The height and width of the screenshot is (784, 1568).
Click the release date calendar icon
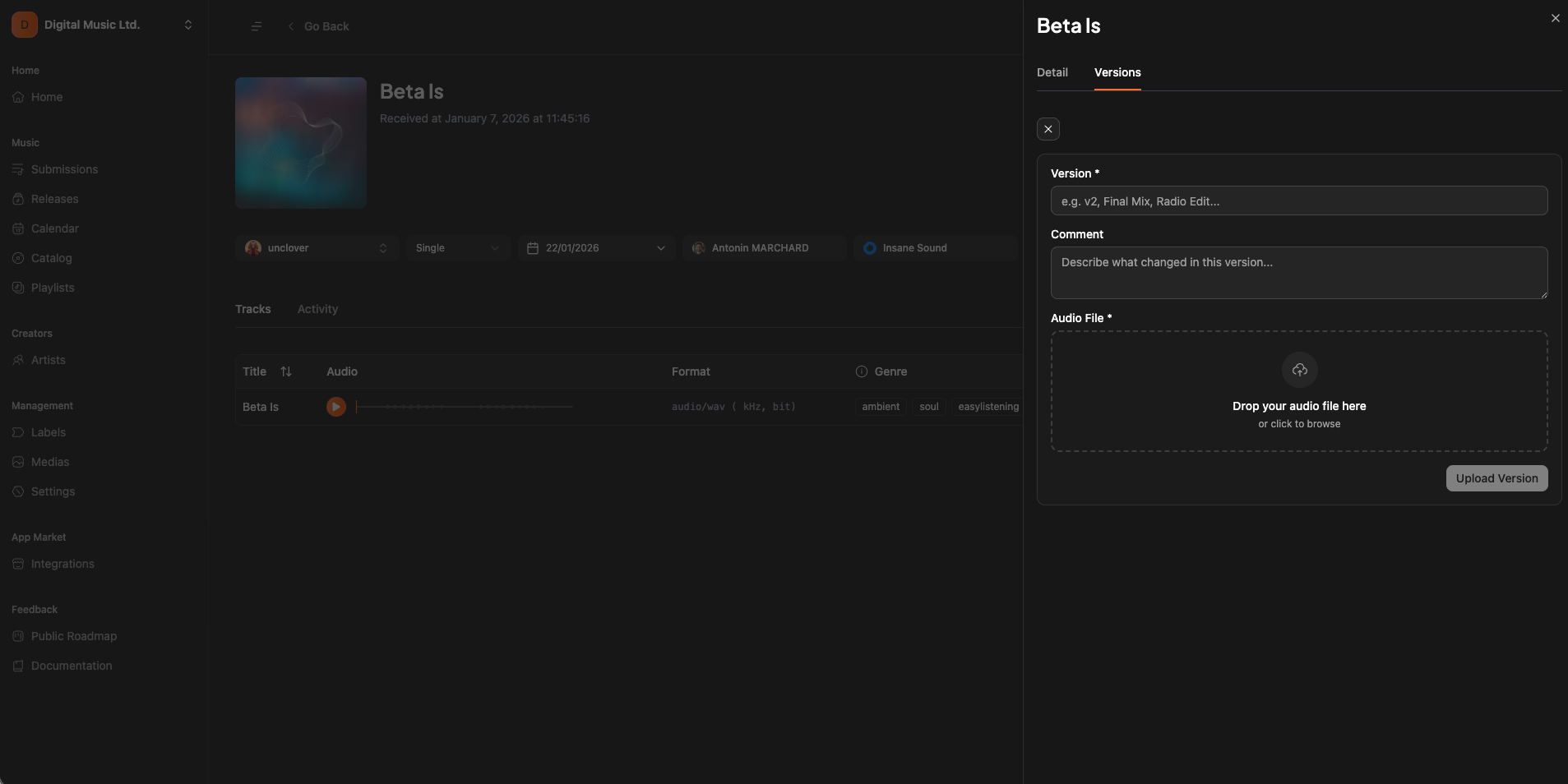pyautogui.click(x=533, y=248)
